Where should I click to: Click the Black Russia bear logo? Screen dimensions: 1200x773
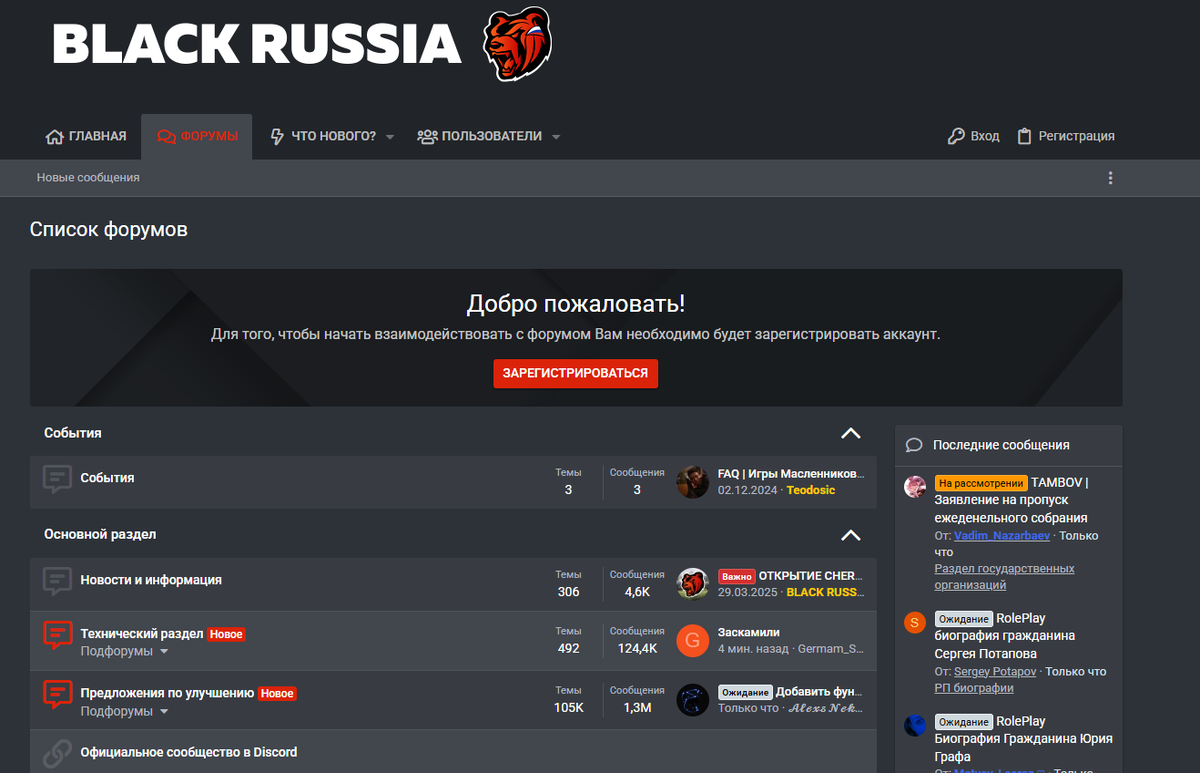[x=517, y=44]
